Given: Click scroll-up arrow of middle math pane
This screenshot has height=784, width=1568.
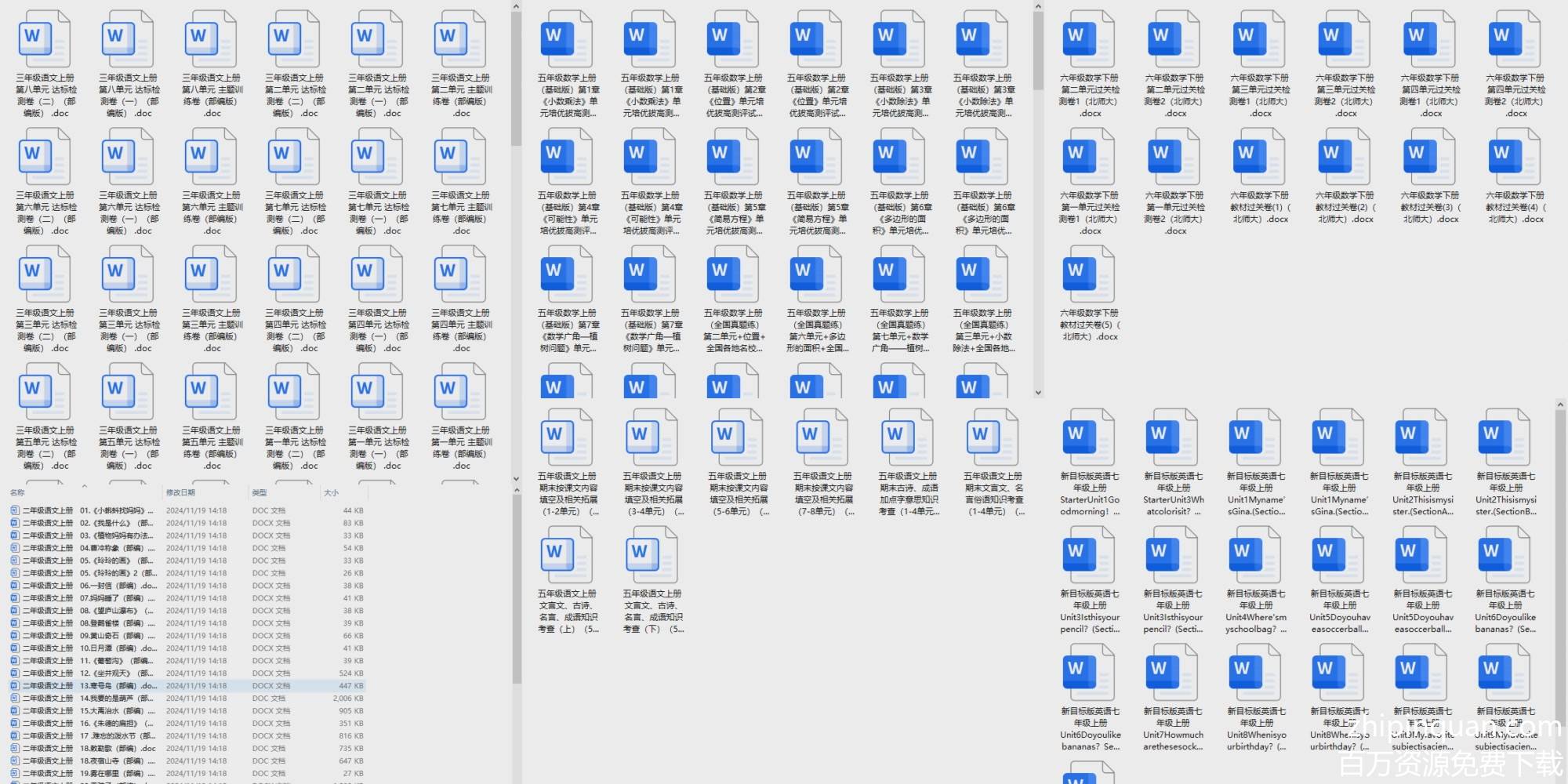Looking at the screenshot, I should click(x=1038, y=7).
